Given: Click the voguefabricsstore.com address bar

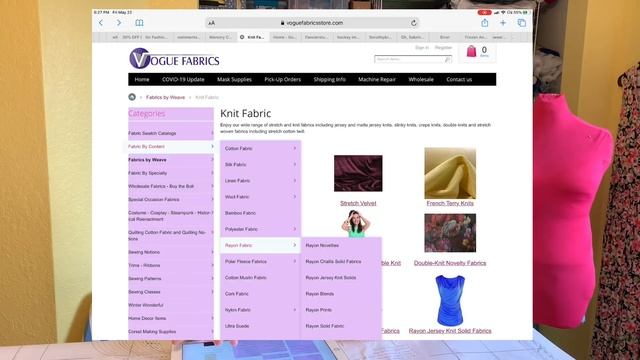Looking at the screenshot, I should (312, 23).
